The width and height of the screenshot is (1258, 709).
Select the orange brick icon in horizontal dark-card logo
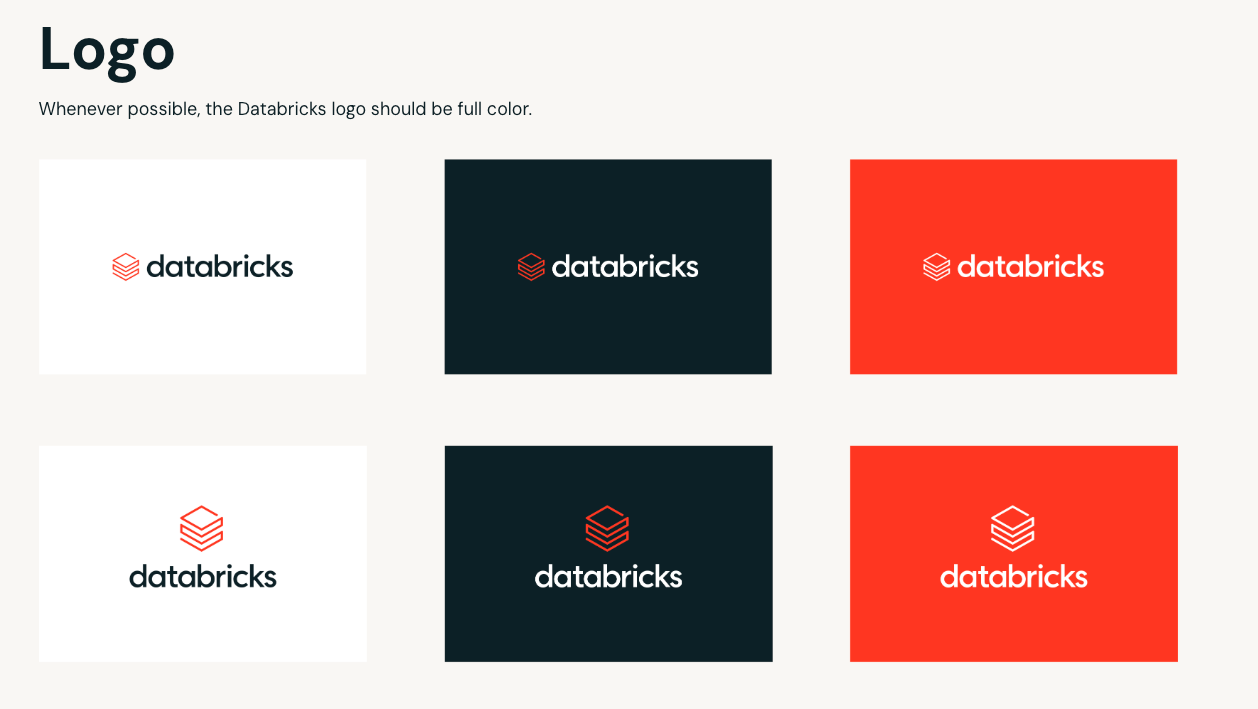(x=531, y=267)
